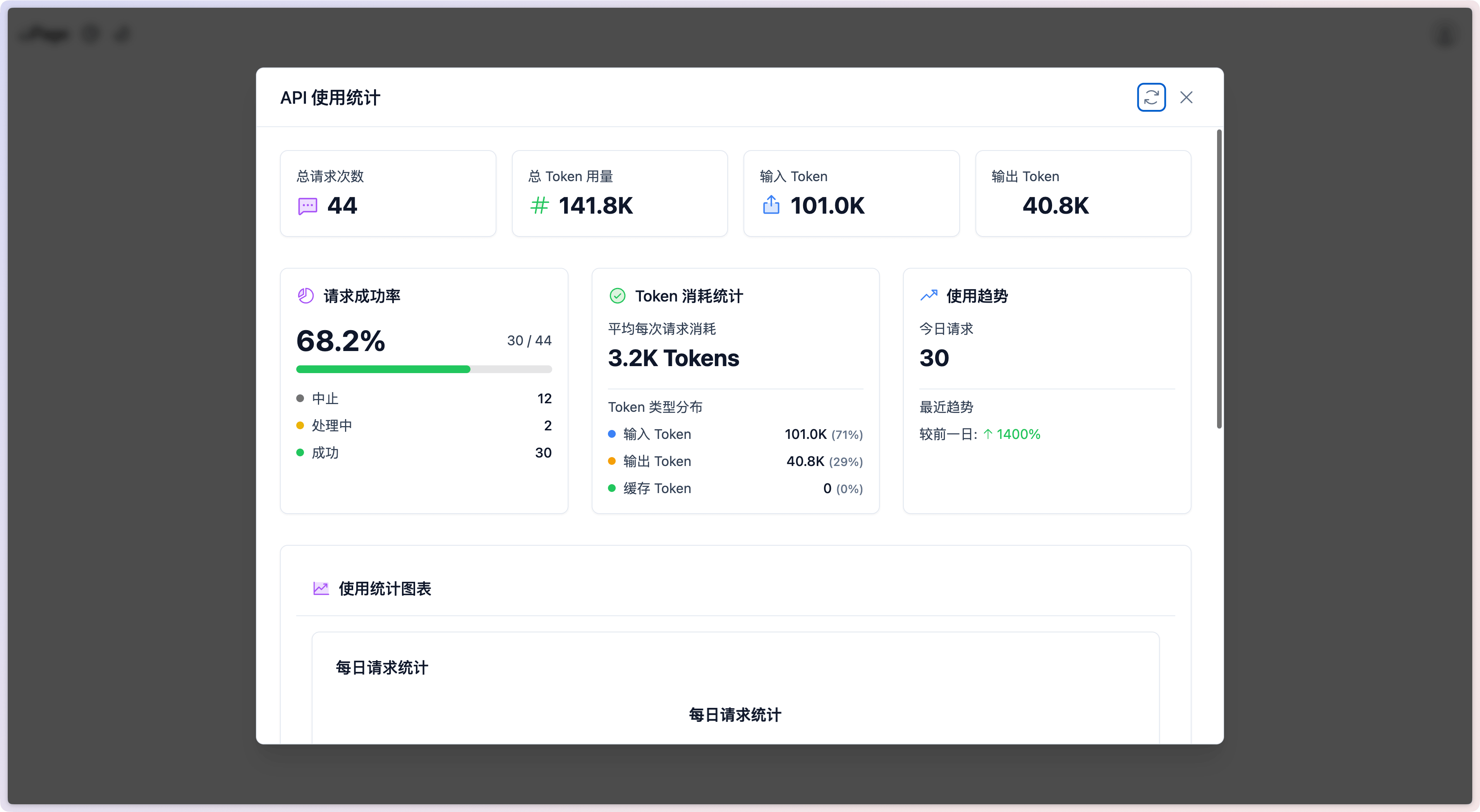Close the API 使用统计 dialog
The height and width of the screenshot is (812, 1480).
pos(1186,98)
